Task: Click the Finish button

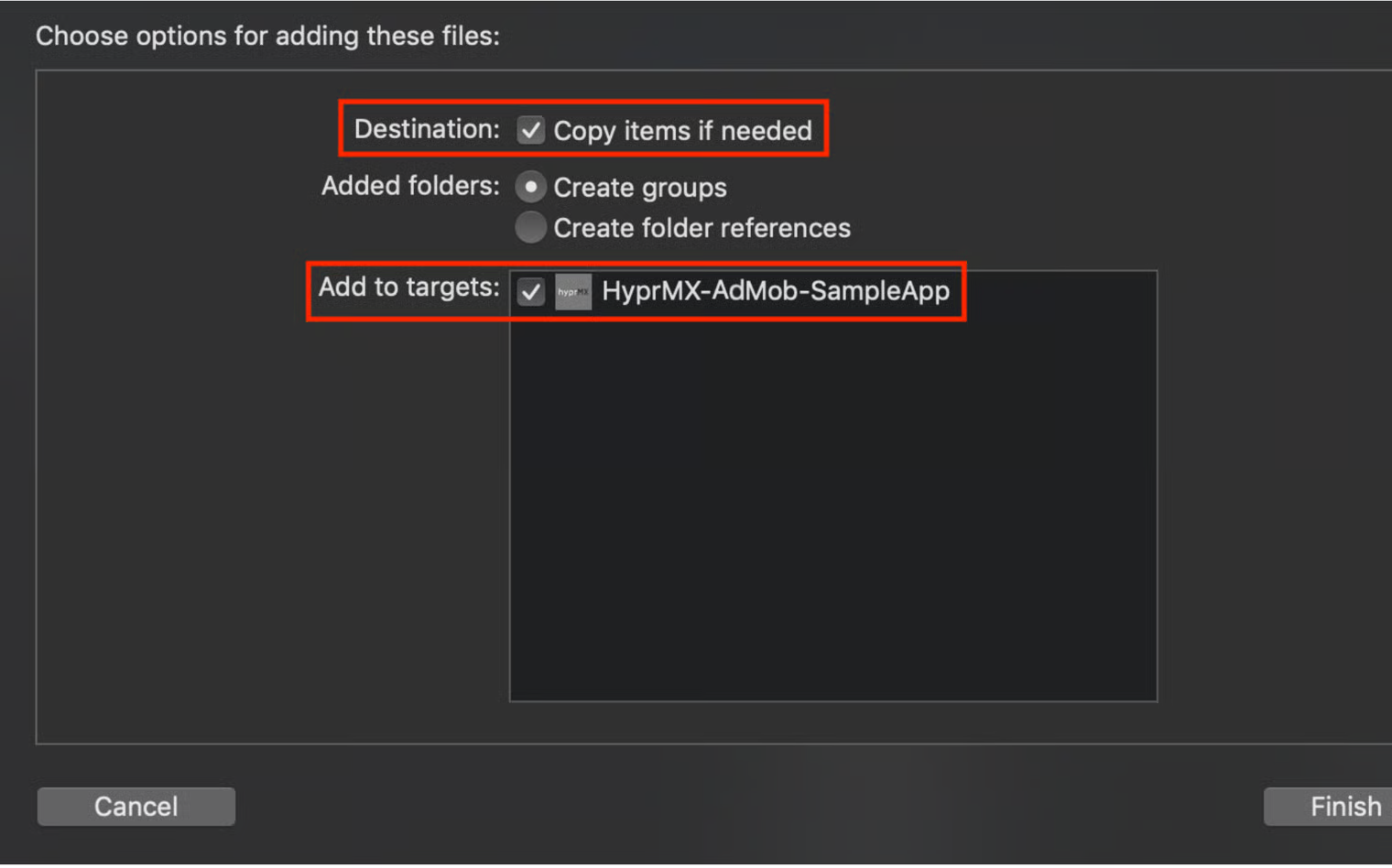Action: point(1328,807)
